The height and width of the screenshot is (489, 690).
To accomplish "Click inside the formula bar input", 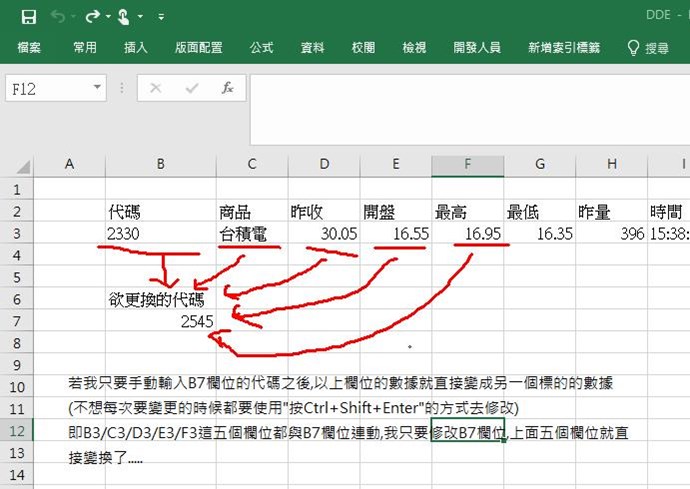I will (460, 88).
